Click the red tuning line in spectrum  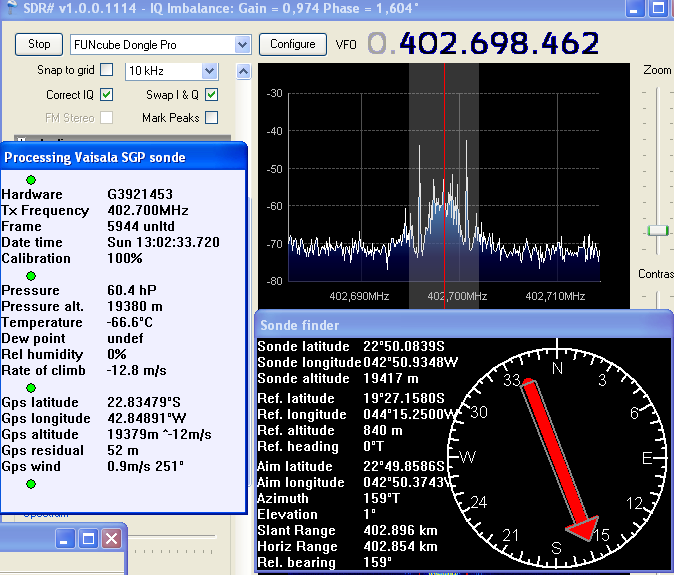(444, 185)
